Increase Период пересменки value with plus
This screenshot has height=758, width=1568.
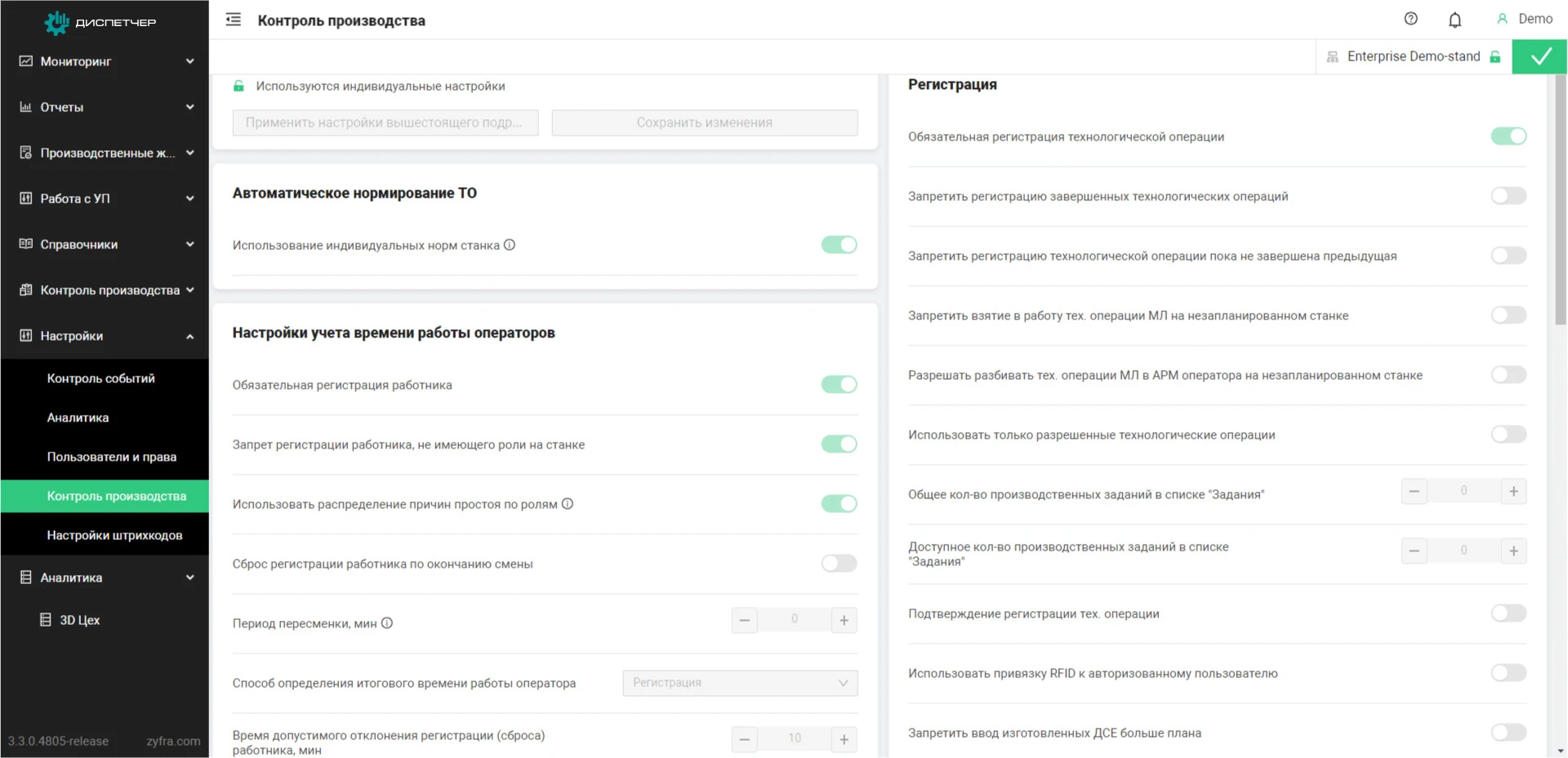844,621
